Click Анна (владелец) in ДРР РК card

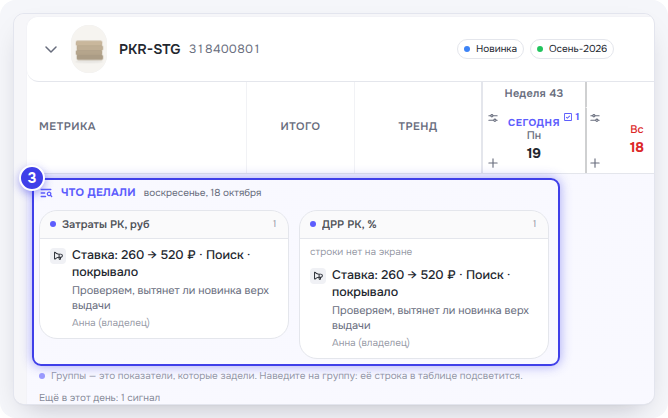(371, 343)
